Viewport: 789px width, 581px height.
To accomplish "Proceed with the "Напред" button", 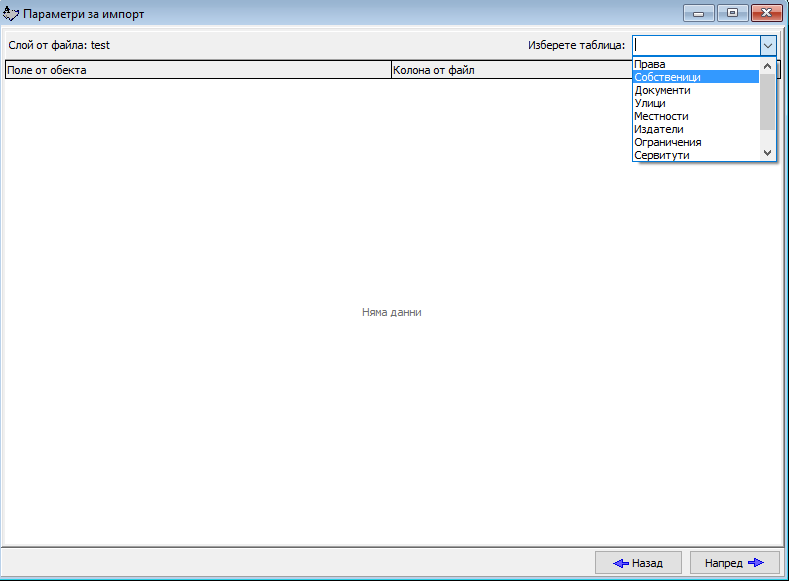I will click(734, 563).
